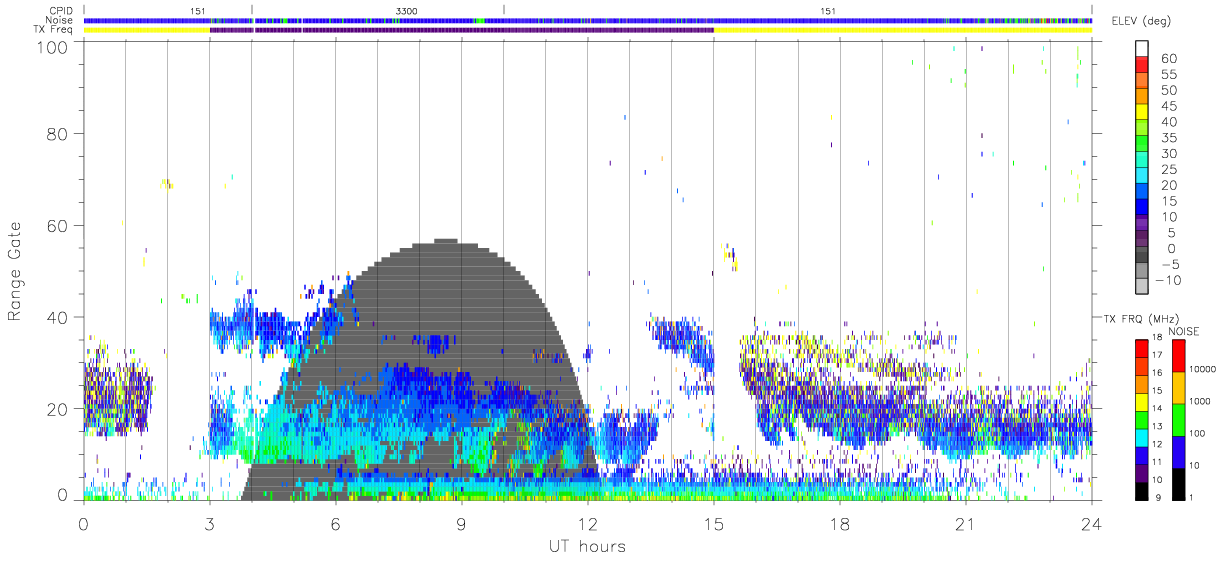
Task: Click the '11' label on TX FRQ scale
Action: 1155,463
